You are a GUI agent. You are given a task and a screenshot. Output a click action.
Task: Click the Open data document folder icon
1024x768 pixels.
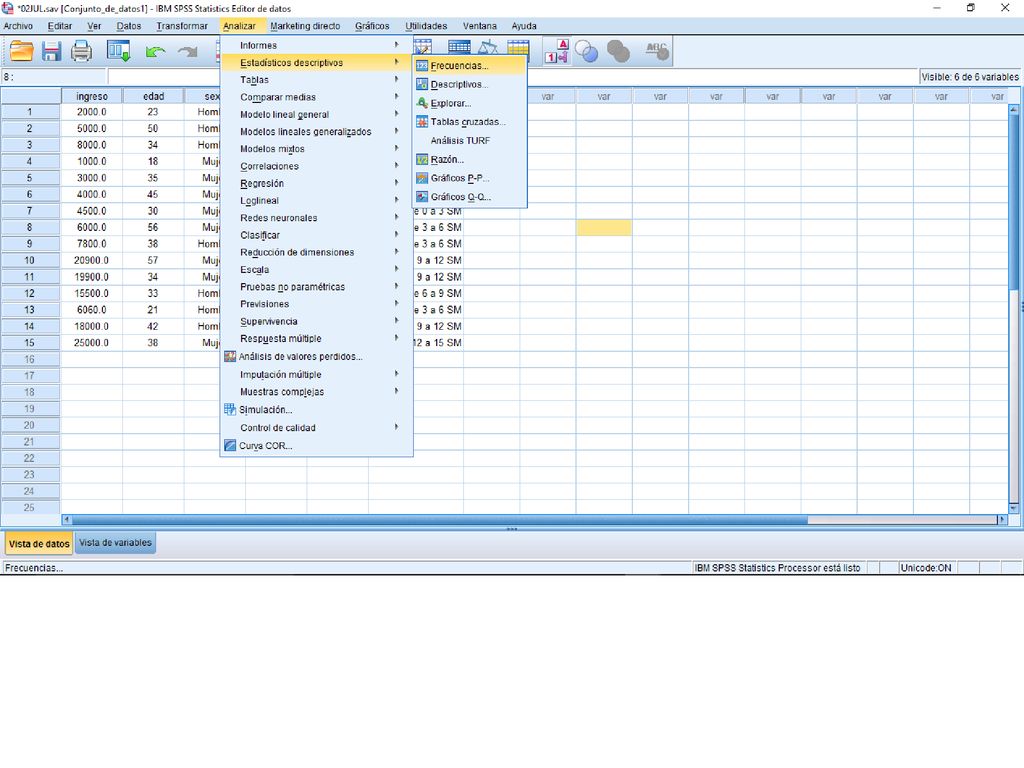tap(22, 51)
